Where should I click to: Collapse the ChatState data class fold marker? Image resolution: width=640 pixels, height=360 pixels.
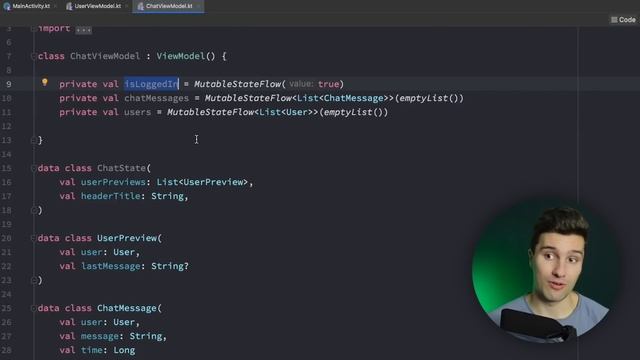[x=33, y=168]
